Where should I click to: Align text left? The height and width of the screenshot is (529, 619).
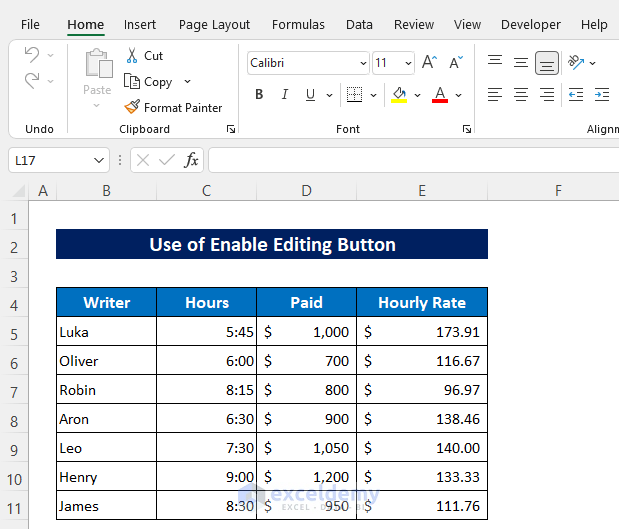tap(495, 95)
